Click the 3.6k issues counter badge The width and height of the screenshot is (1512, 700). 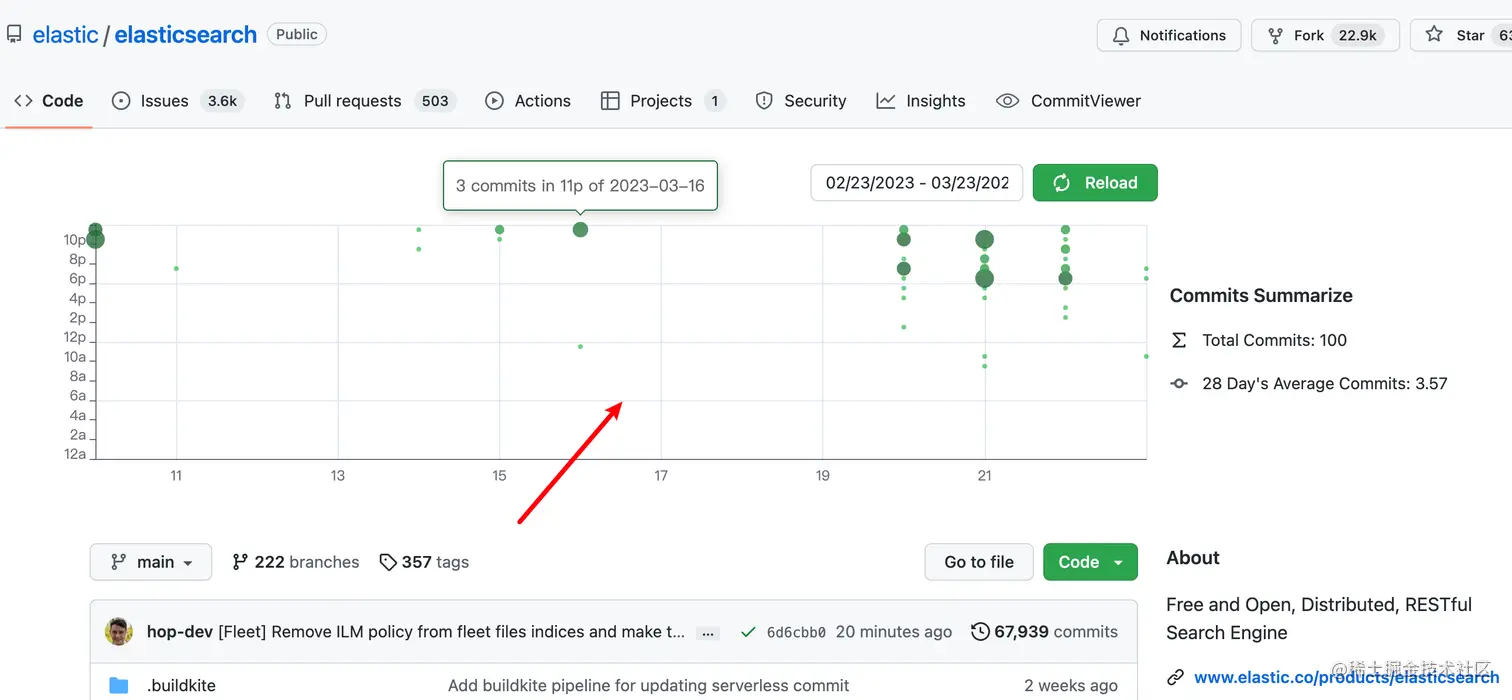coord(222,101)
